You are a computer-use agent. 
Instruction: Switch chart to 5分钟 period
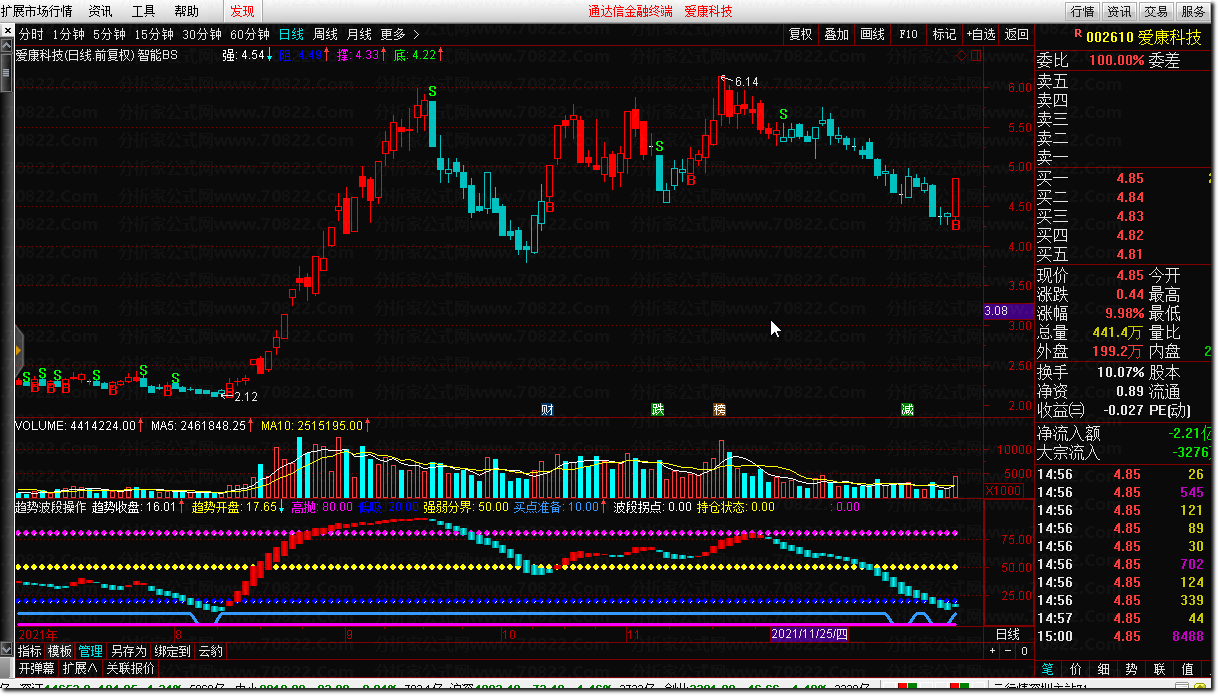tap(109, 34)
